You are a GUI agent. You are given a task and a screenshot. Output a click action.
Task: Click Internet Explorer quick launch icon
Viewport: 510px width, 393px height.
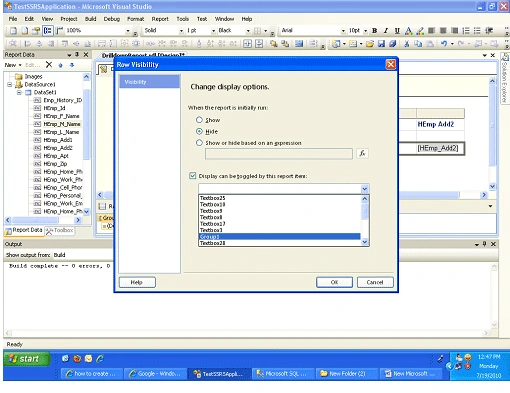[x=100, y=359]
